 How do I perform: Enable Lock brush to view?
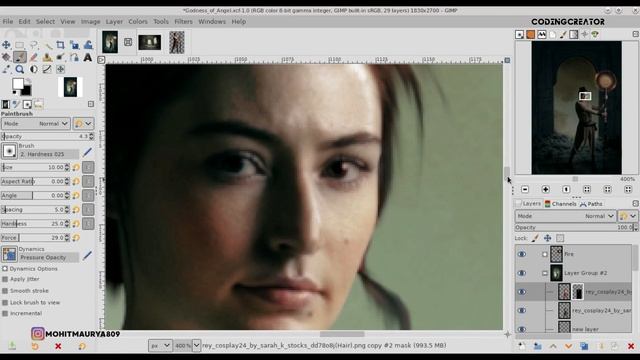[5, 302]
